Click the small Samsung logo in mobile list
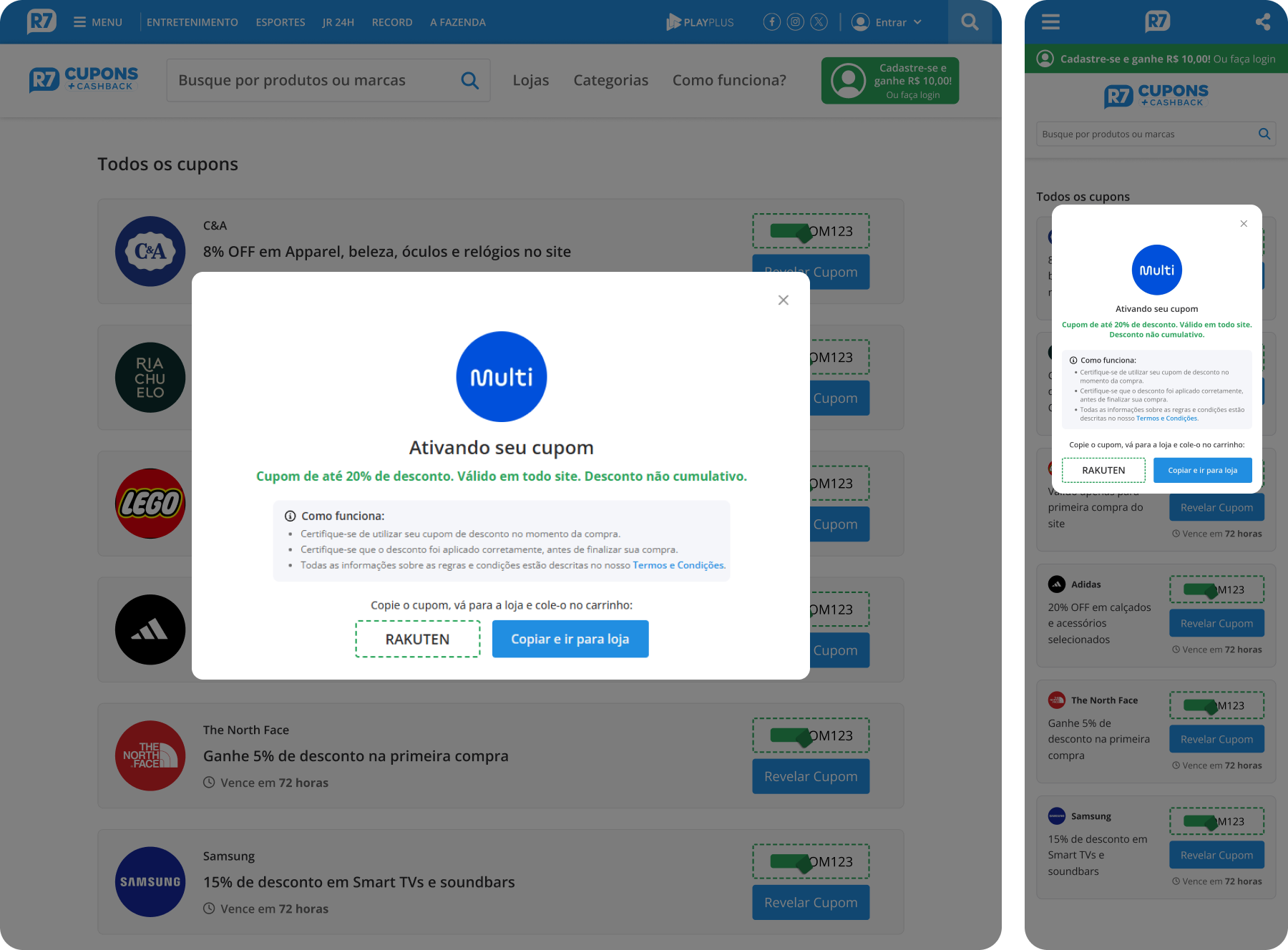Viewport: 1288px width, 950px height. tap(1057, 816)
